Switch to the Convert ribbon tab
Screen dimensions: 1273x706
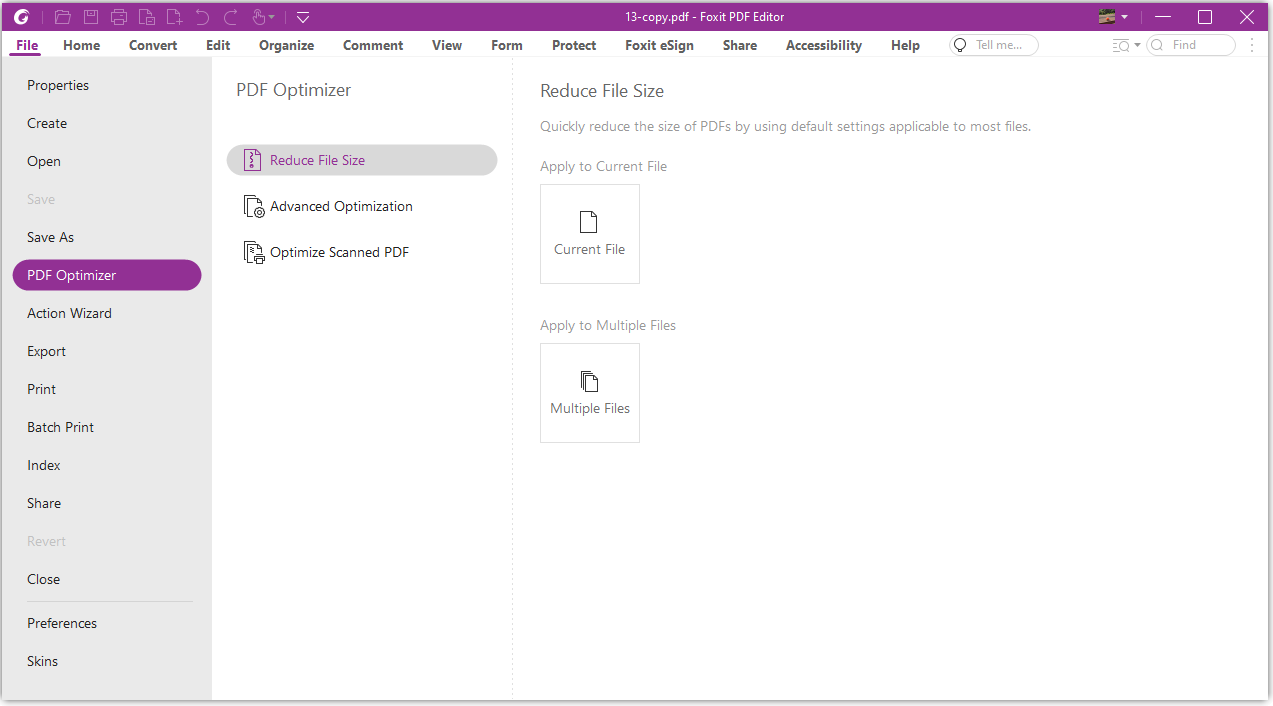tap(152, 45)
